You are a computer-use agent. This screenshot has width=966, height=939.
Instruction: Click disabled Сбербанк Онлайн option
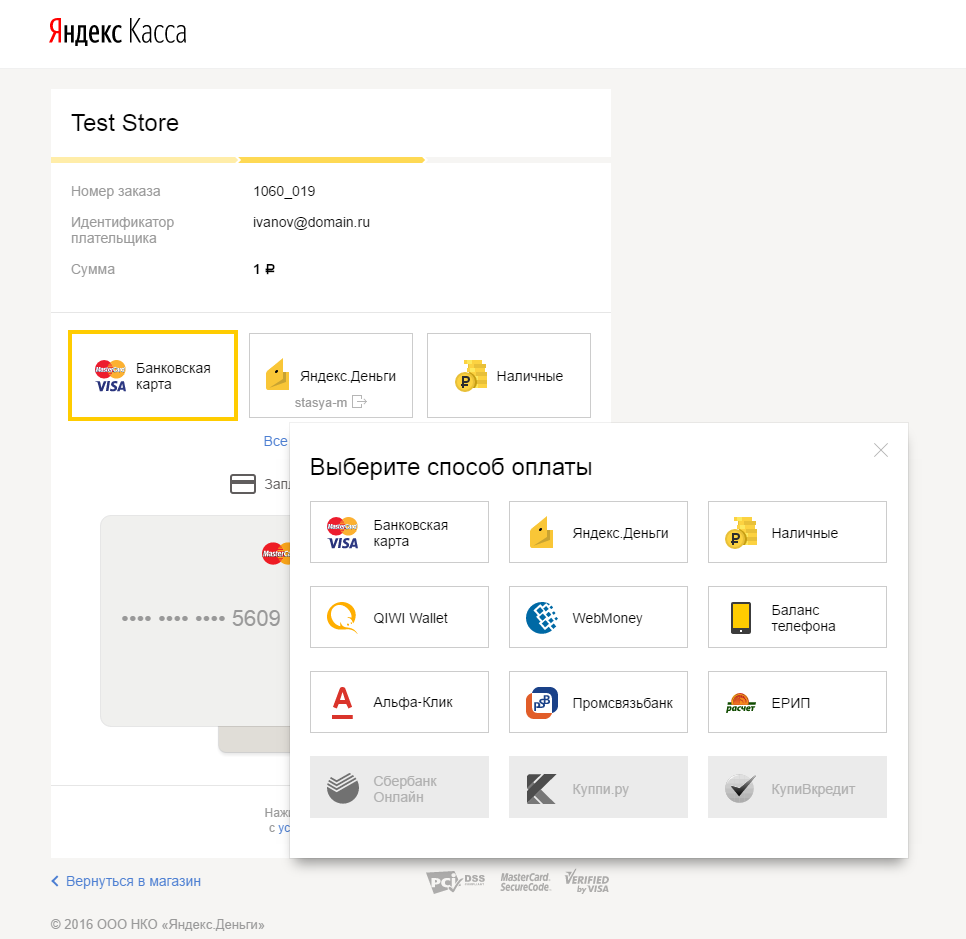point(399,787)
